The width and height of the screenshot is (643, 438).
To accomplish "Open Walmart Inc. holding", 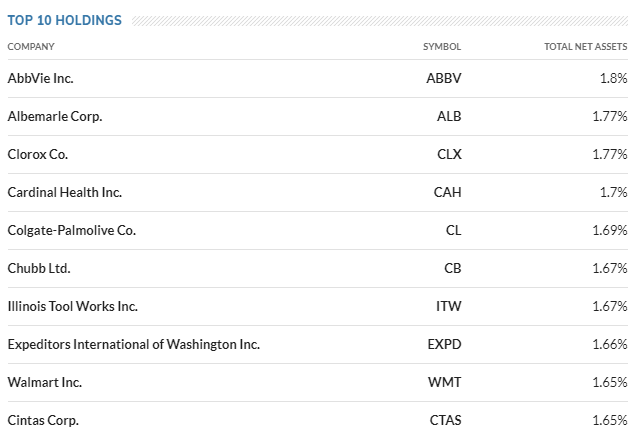I will (x=44, y=383).
